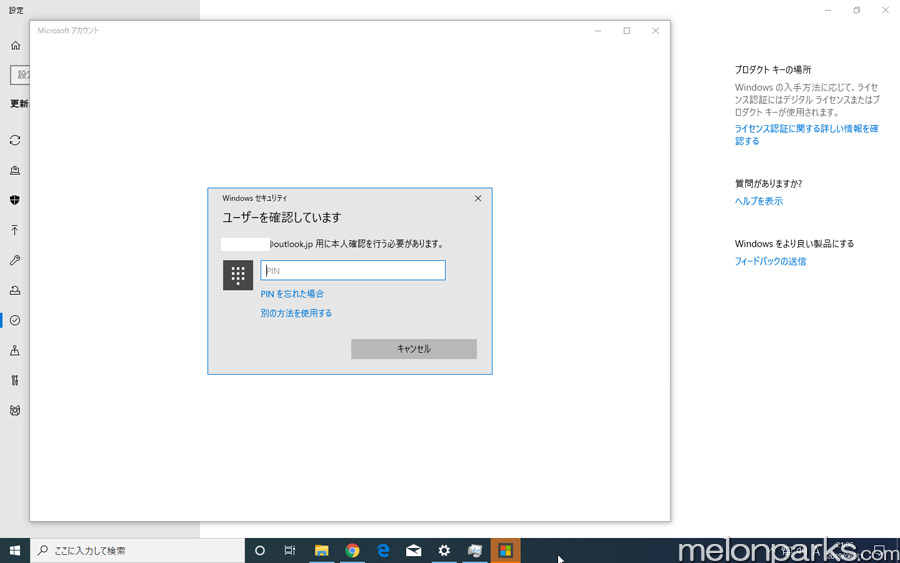Restore down the 設定 window

856,10
